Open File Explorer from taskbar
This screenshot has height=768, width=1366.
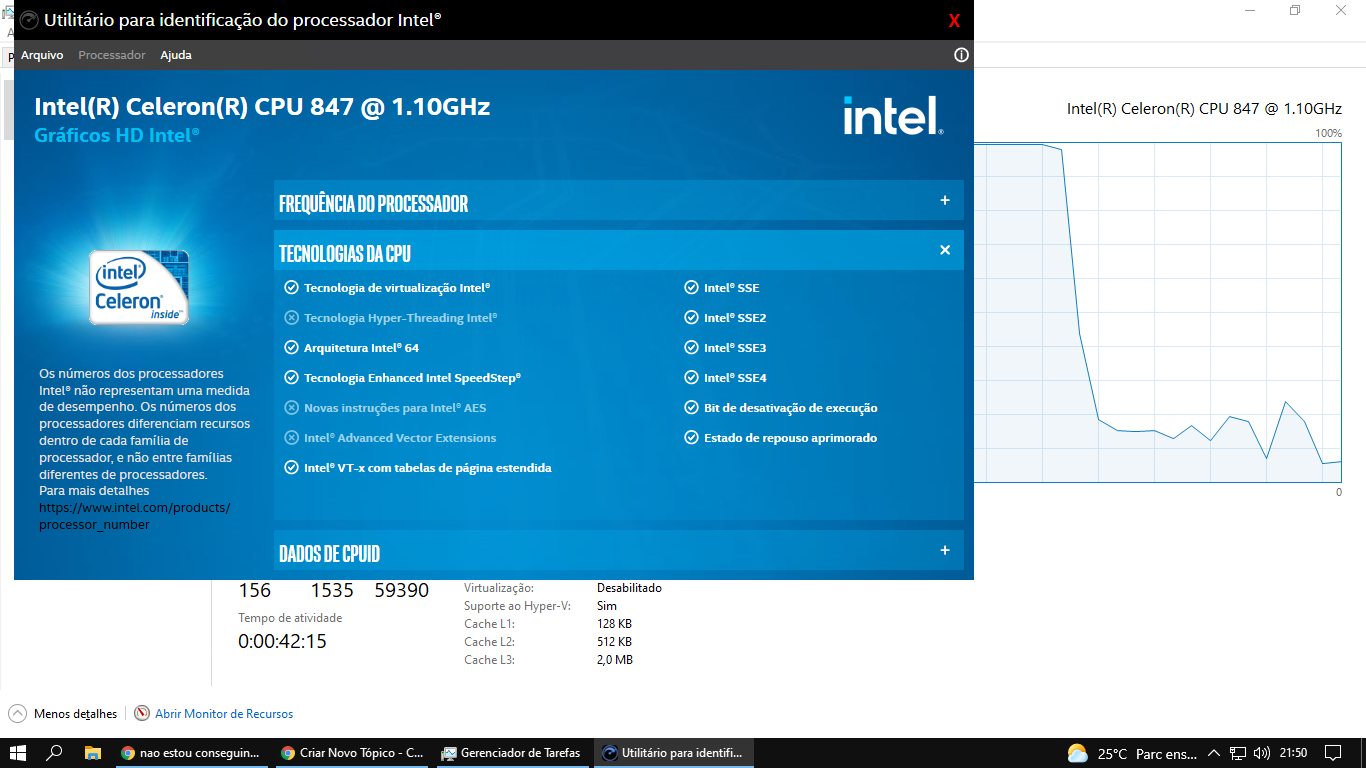click(92, 753)
